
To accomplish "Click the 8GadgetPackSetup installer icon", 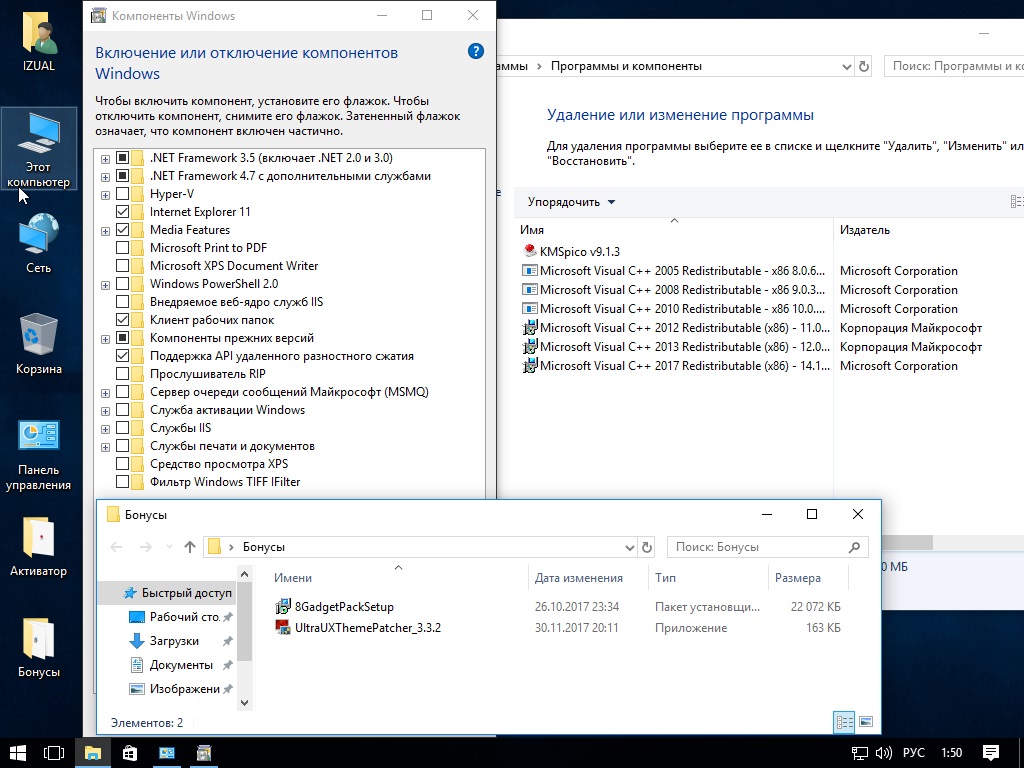I will click(x=282, y=607).
